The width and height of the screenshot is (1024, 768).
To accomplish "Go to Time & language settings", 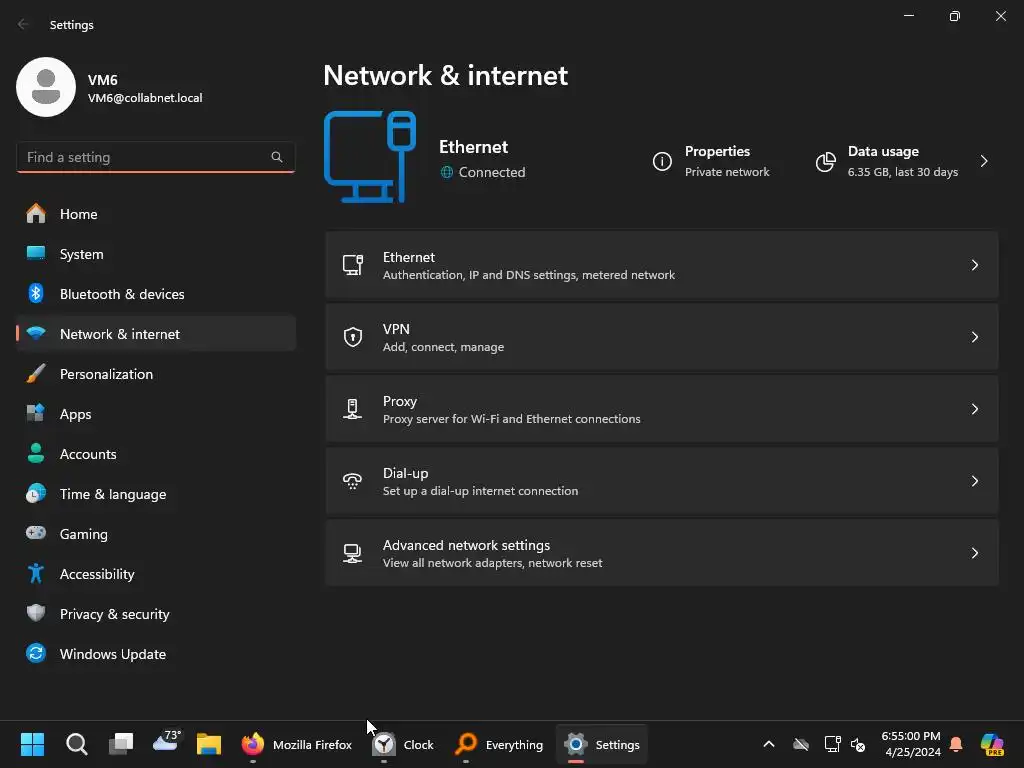I will [113, 494].
